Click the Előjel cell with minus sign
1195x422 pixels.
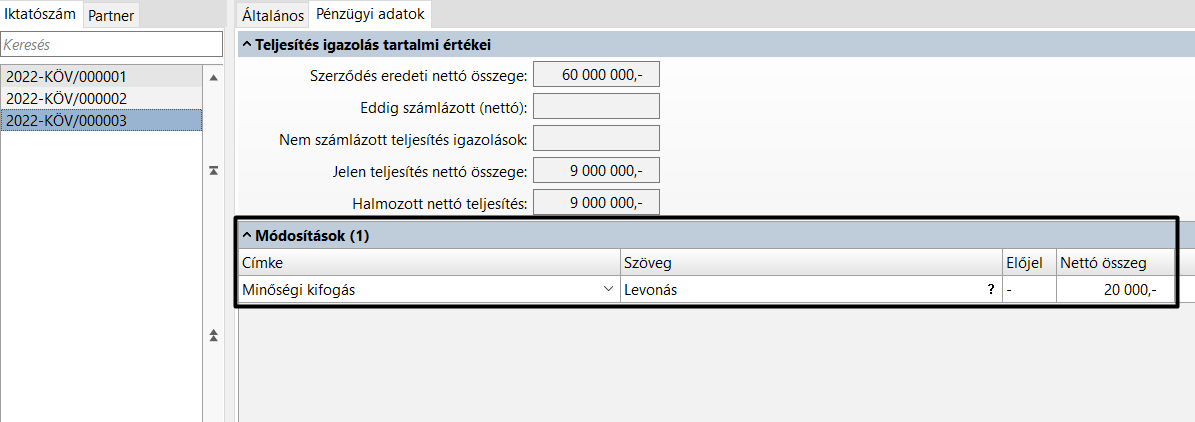tap(1028, 290)
